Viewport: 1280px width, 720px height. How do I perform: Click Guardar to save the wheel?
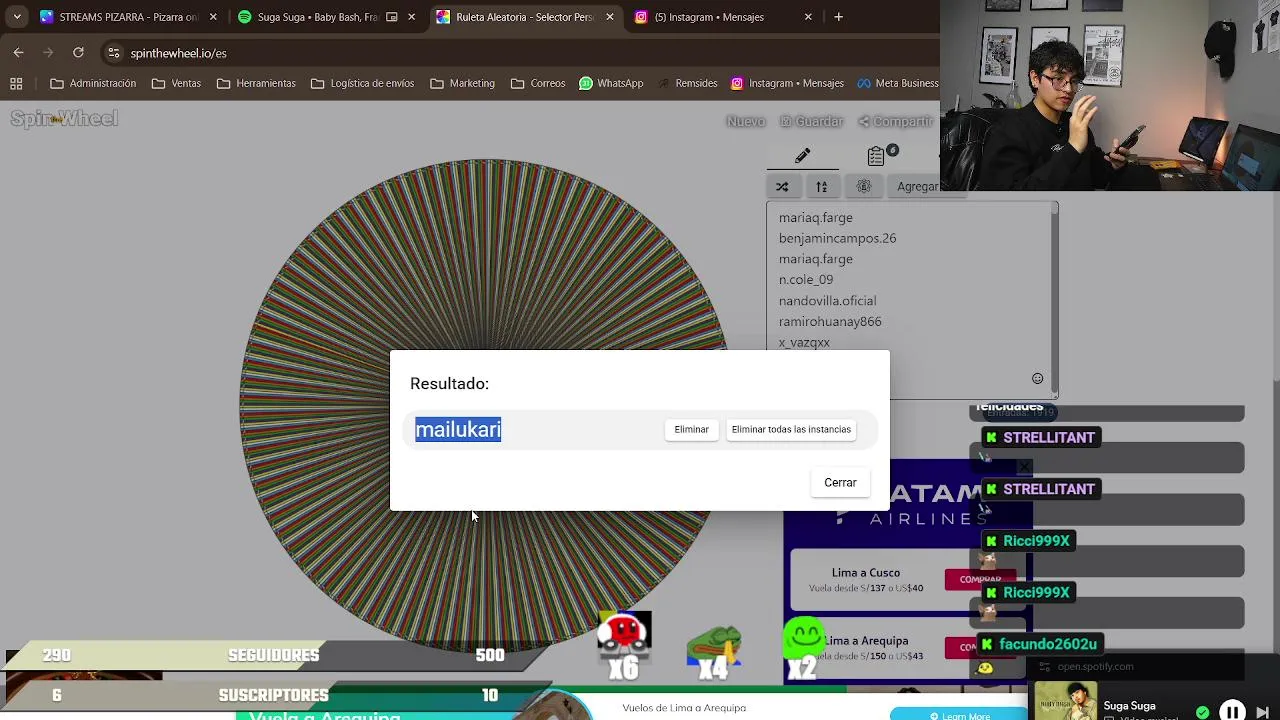[811, 121]
